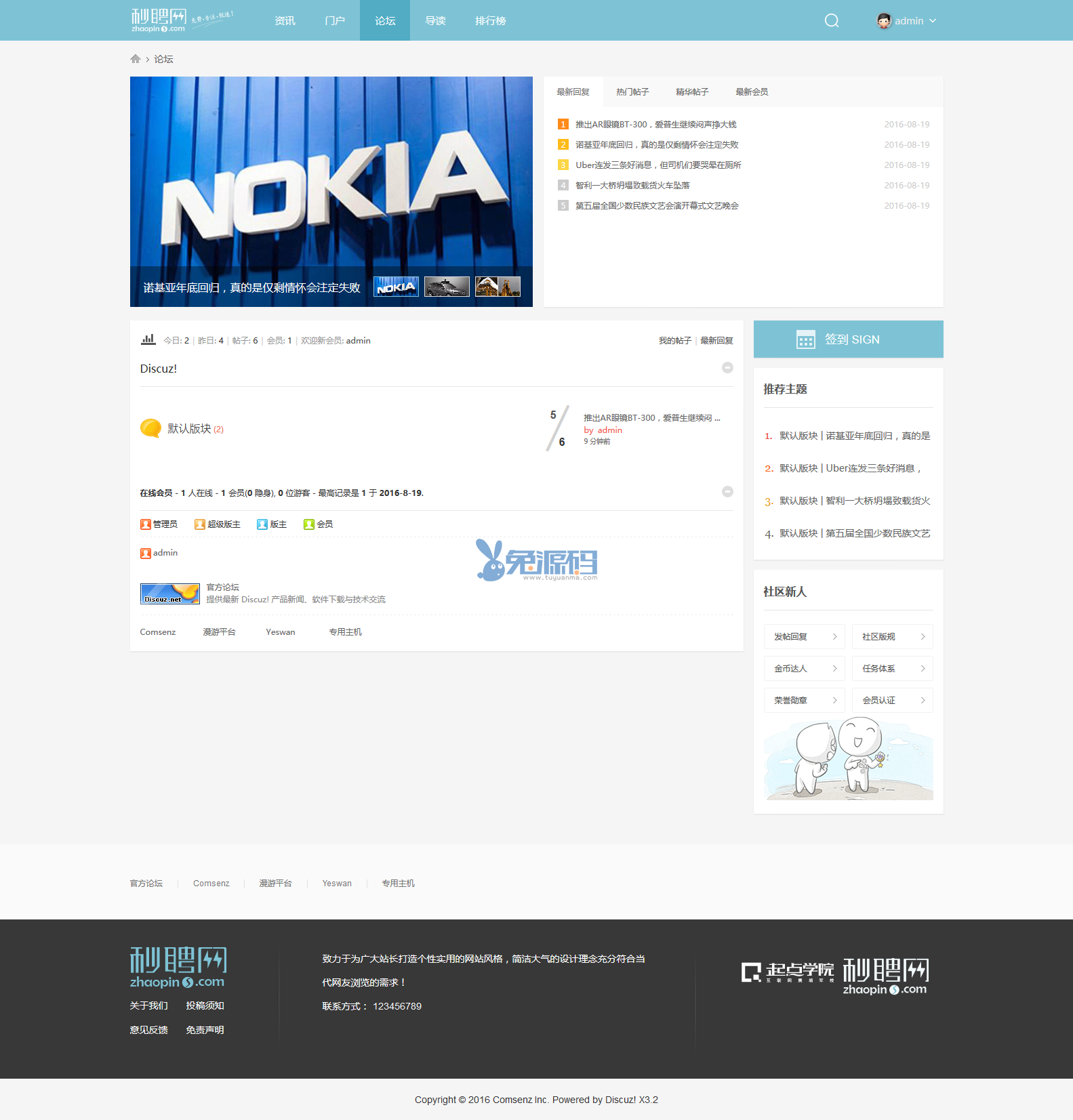Click the 签到 SIGN check-in button
Image resolution: width=1073 pixels, height=1120 pixels.
point(849,339)
